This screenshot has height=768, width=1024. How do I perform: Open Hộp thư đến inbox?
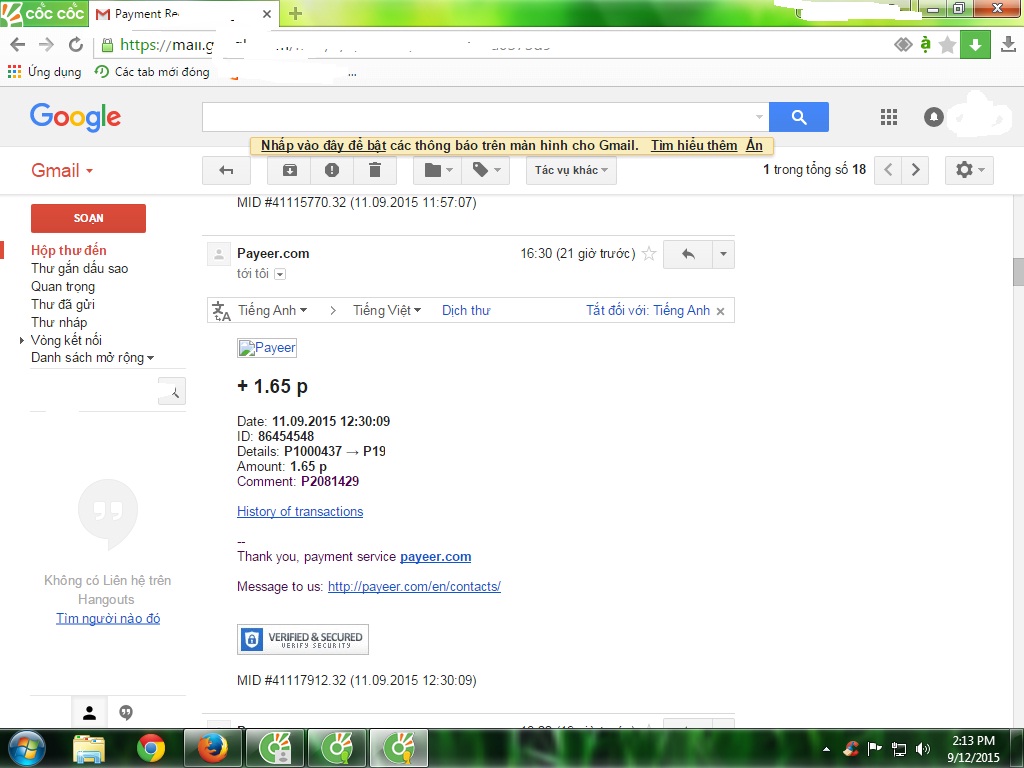click(69, 250)
